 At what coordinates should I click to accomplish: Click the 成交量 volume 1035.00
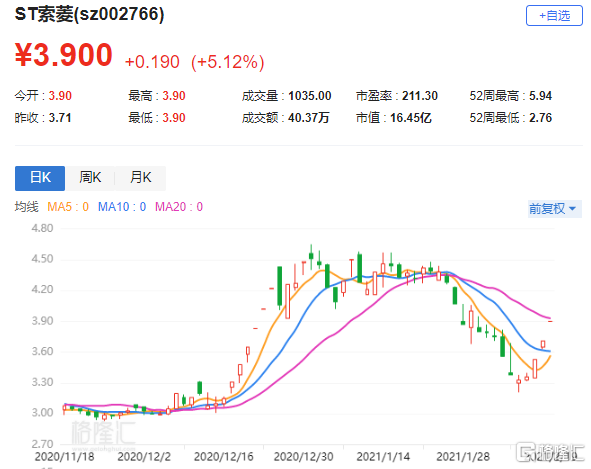[x=309, y=96]
